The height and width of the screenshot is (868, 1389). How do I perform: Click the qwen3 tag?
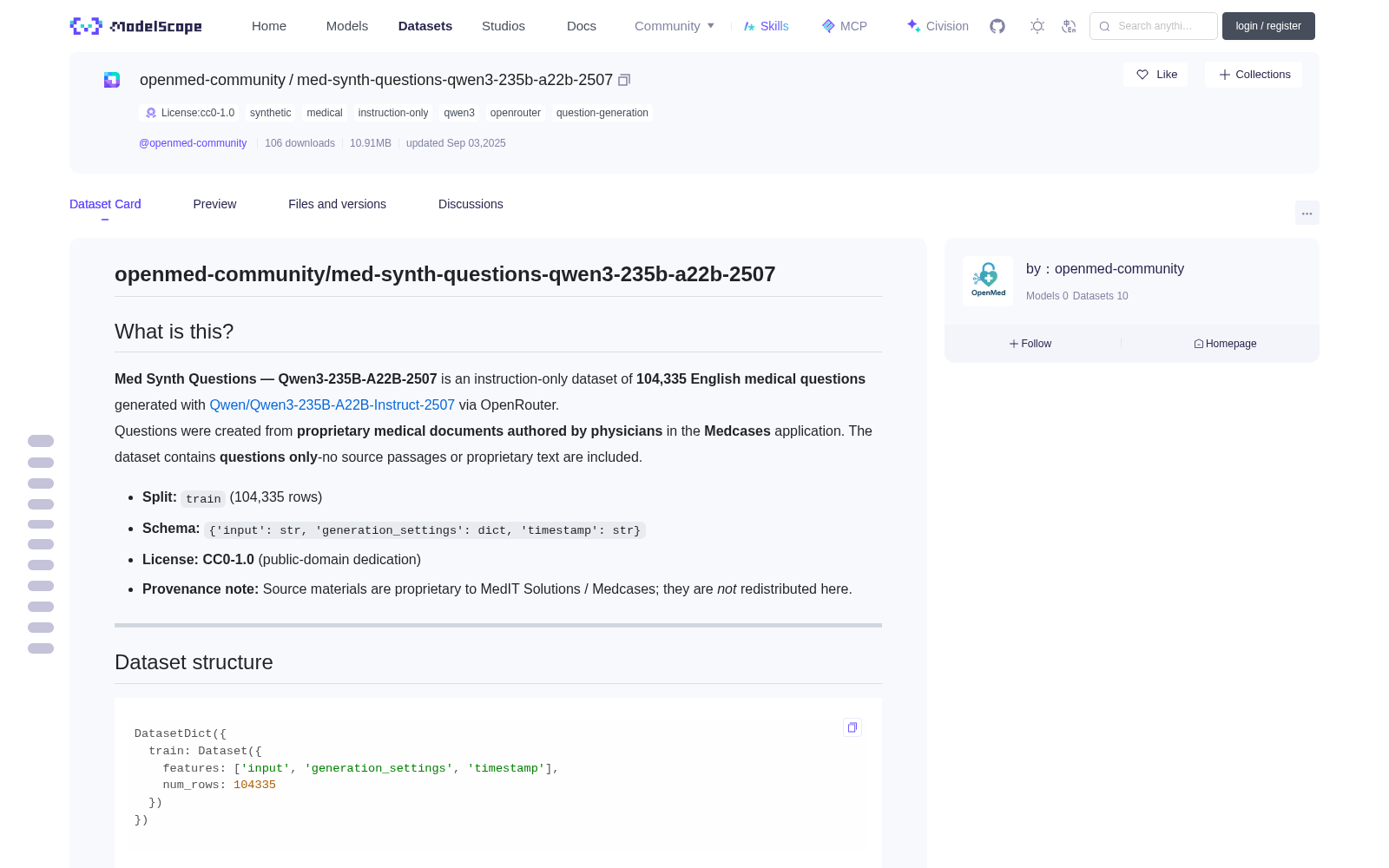(459, 113)
